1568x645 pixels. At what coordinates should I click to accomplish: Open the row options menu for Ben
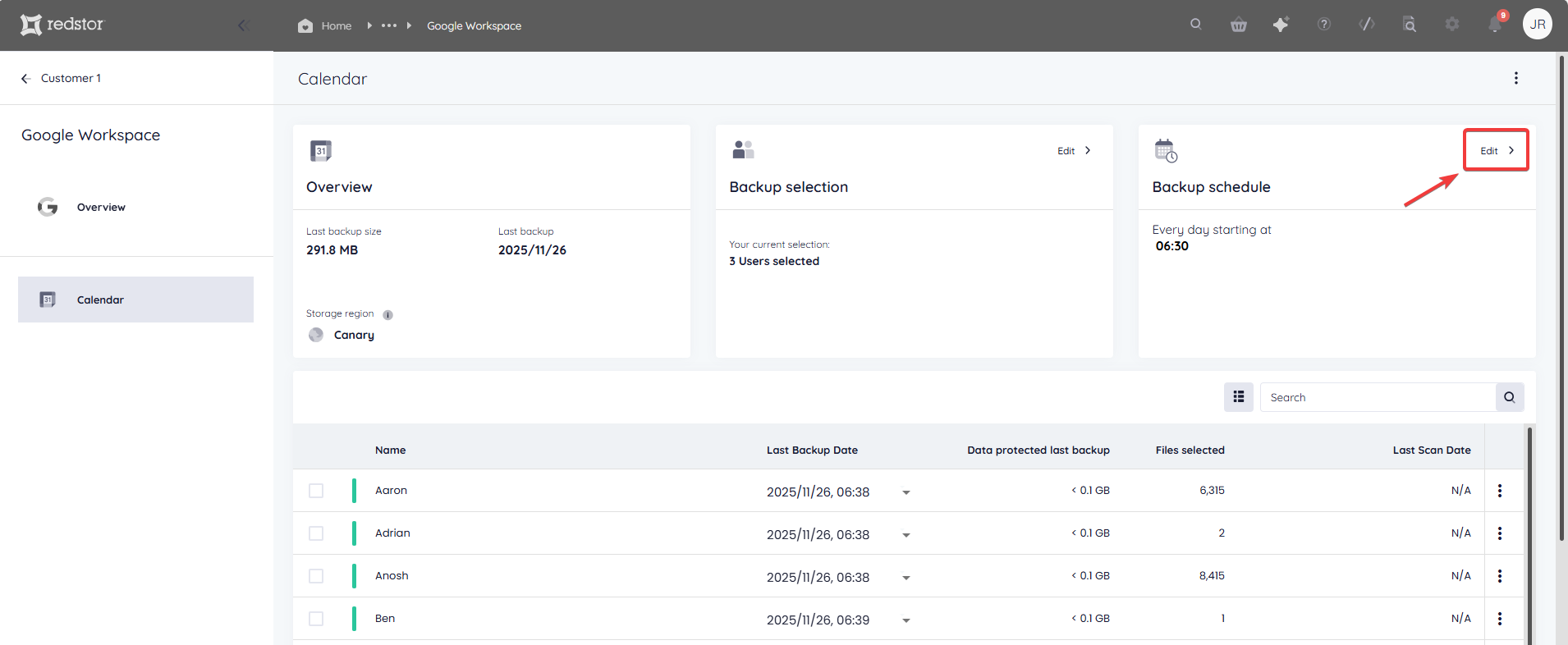click(x=1500, y=619)
